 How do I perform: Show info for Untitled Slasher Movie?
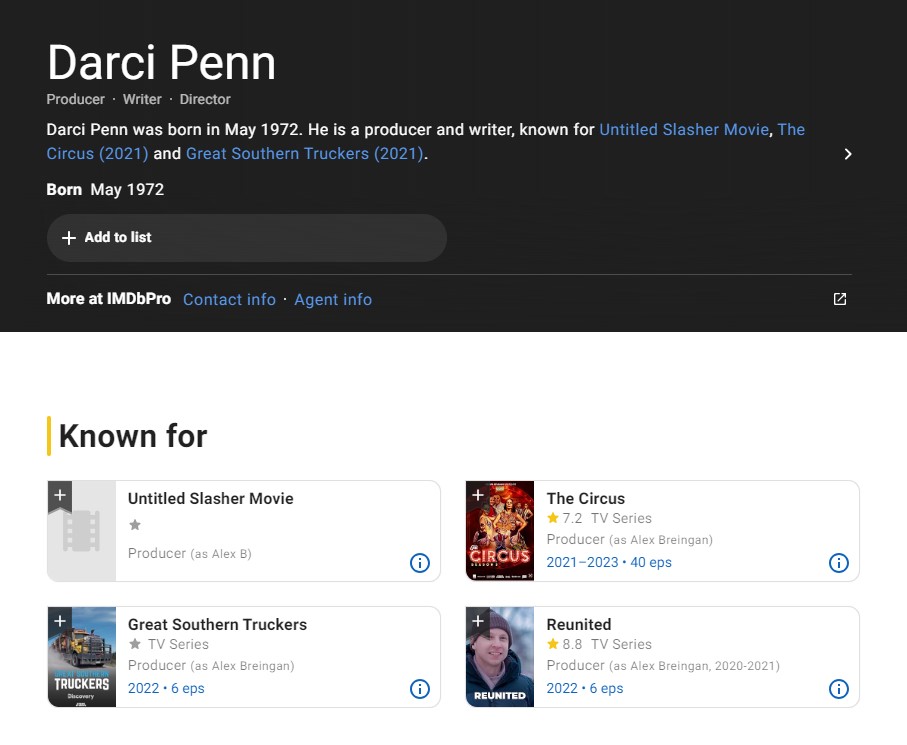point(420,563)
